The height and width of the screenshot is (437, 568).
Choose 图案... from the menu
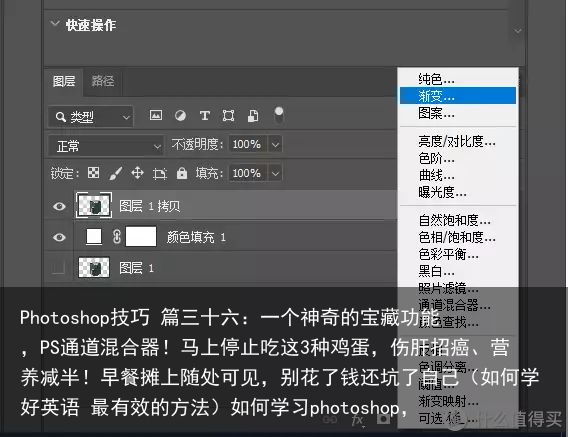458,113
